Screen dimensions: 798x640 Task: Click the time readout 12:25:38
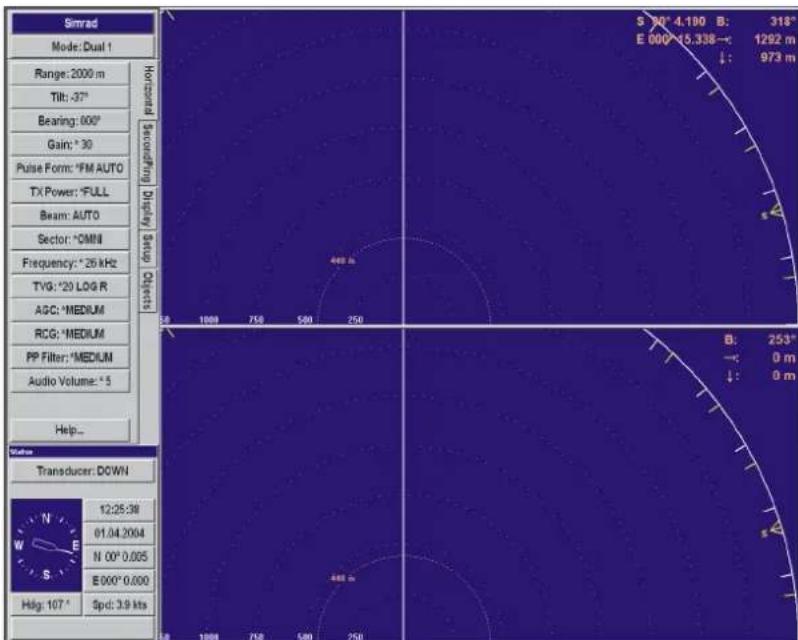coord(119,510)
